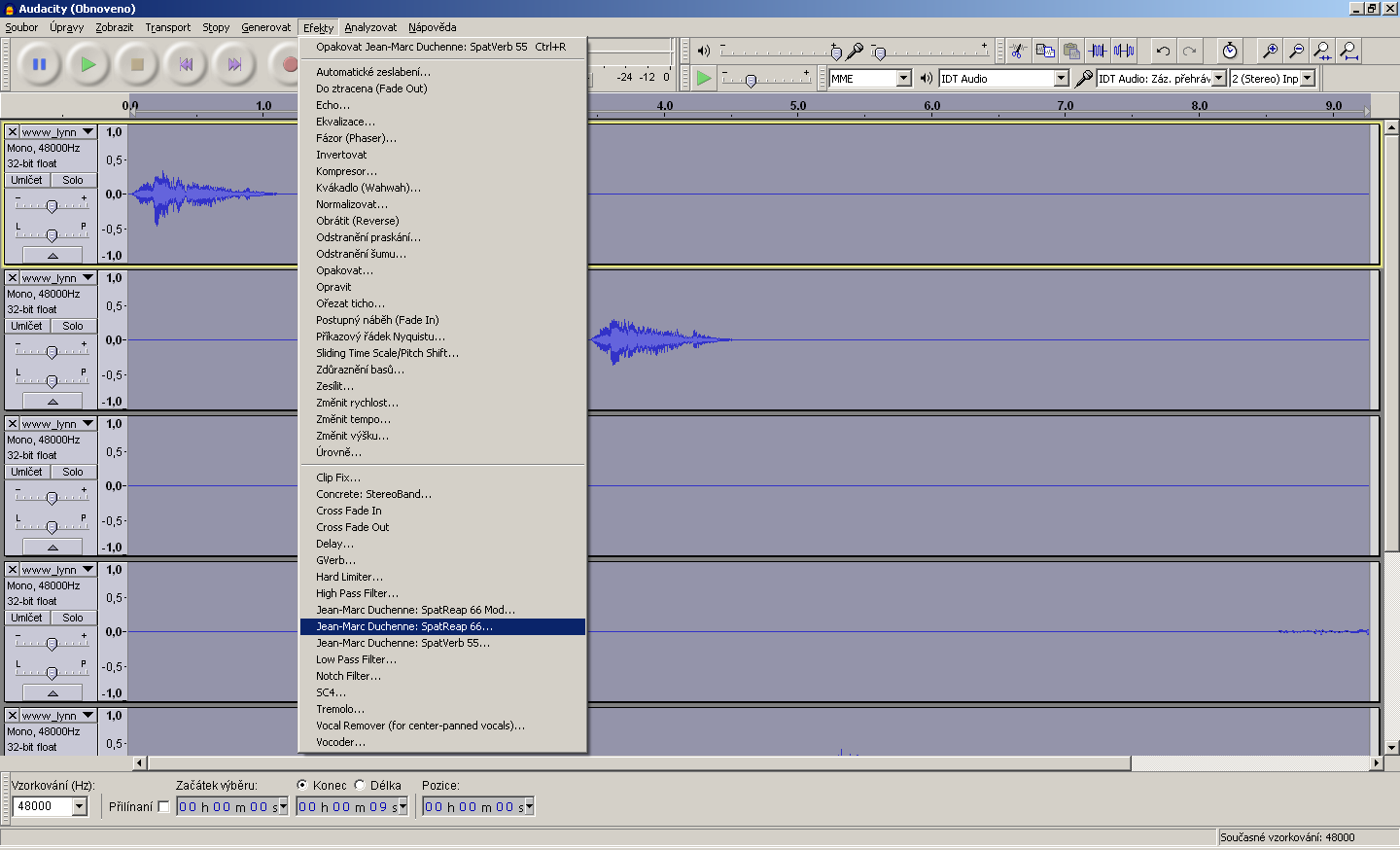
Task: Click the Copy icon in edit toolbar
Action: [x=1045, y=51]
